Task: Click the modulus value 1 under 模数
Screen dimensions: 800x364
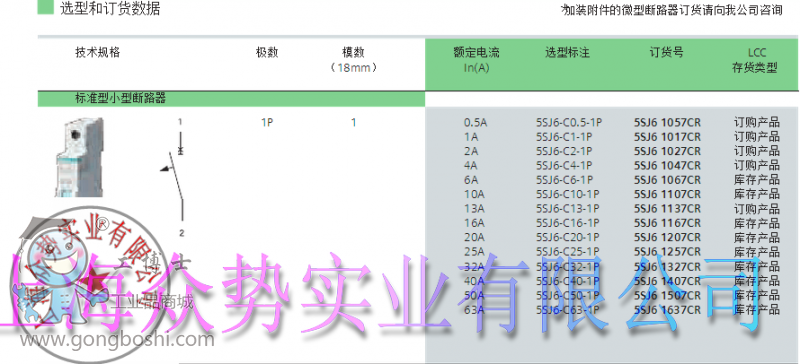Action: click(353, 123)
